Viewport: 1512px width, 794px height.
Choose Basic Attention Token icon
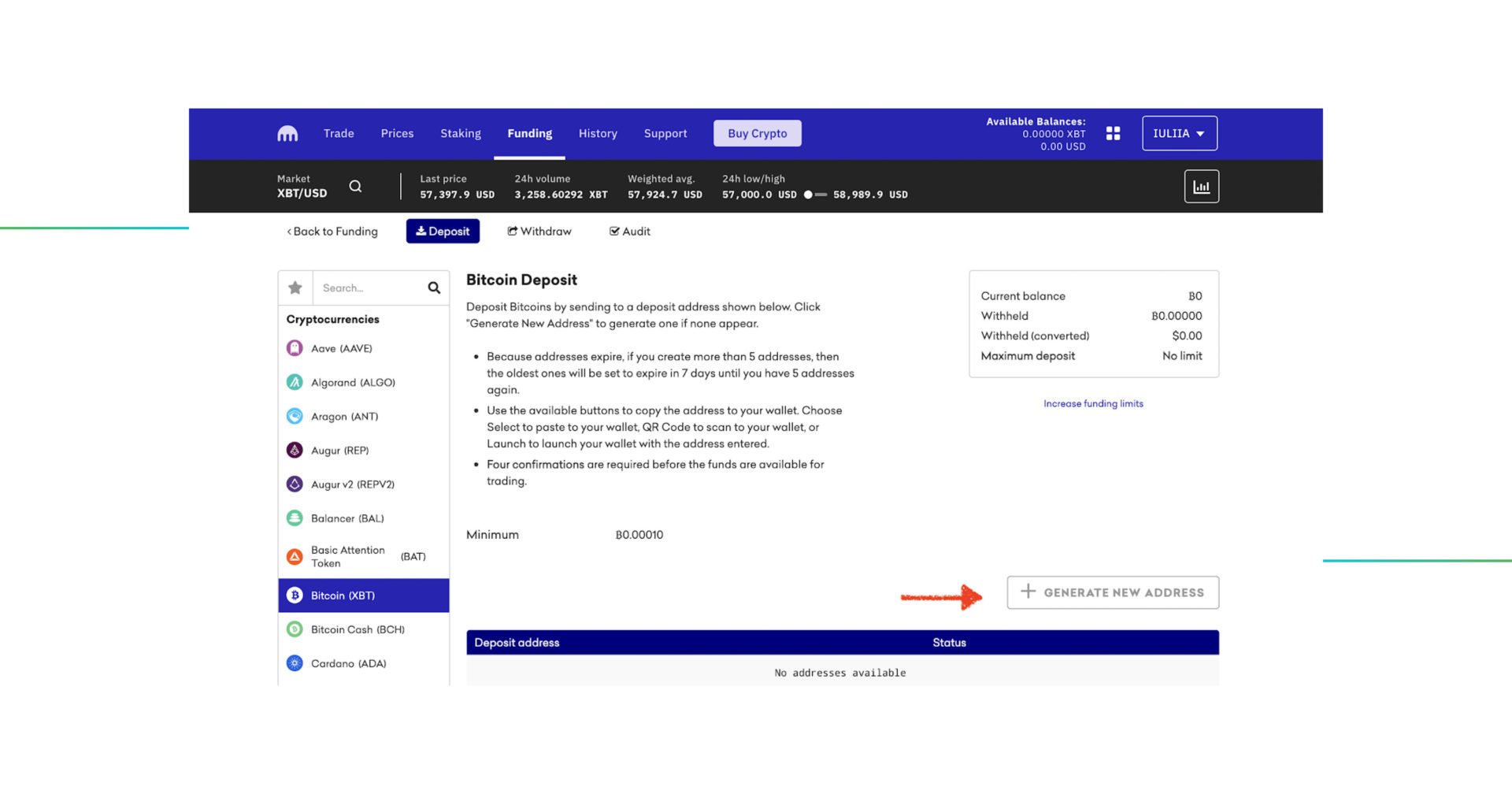[x=295, y=557]
